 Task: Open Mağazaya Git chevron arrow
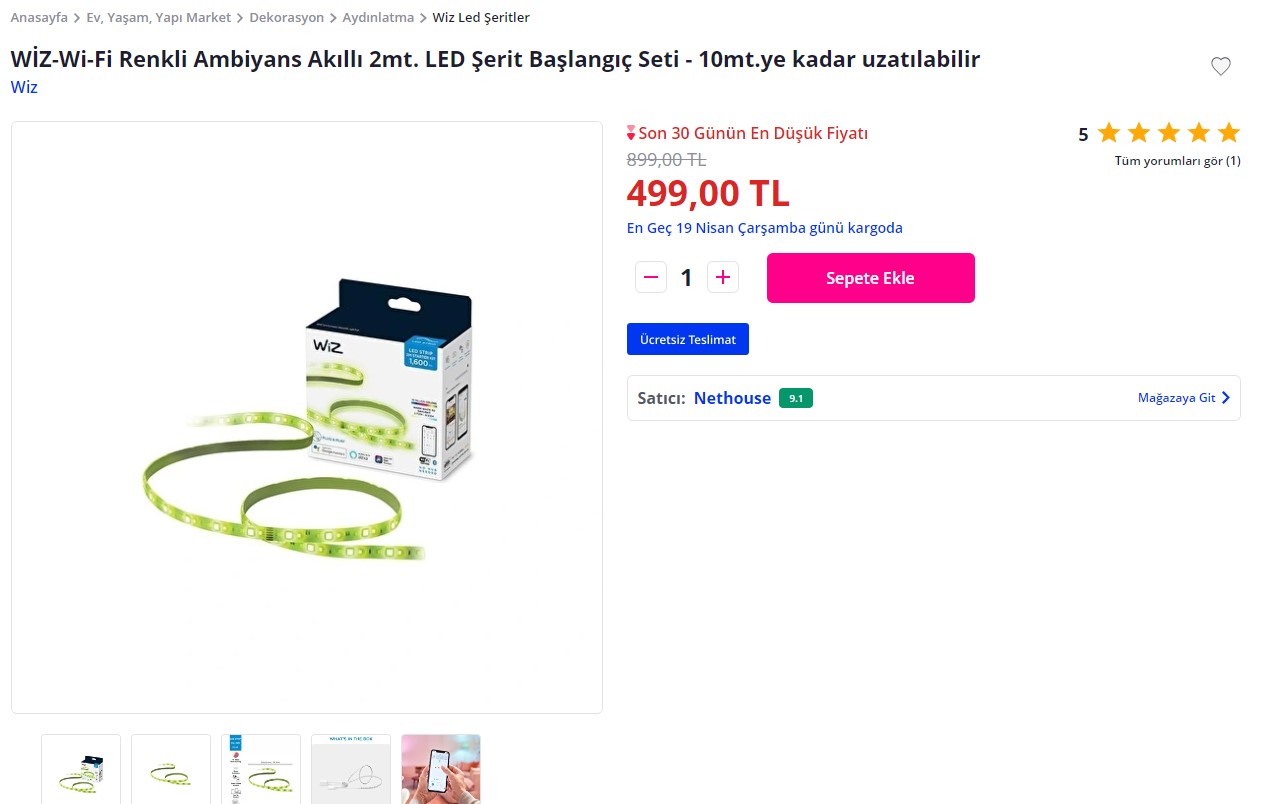coord(1226,398)
